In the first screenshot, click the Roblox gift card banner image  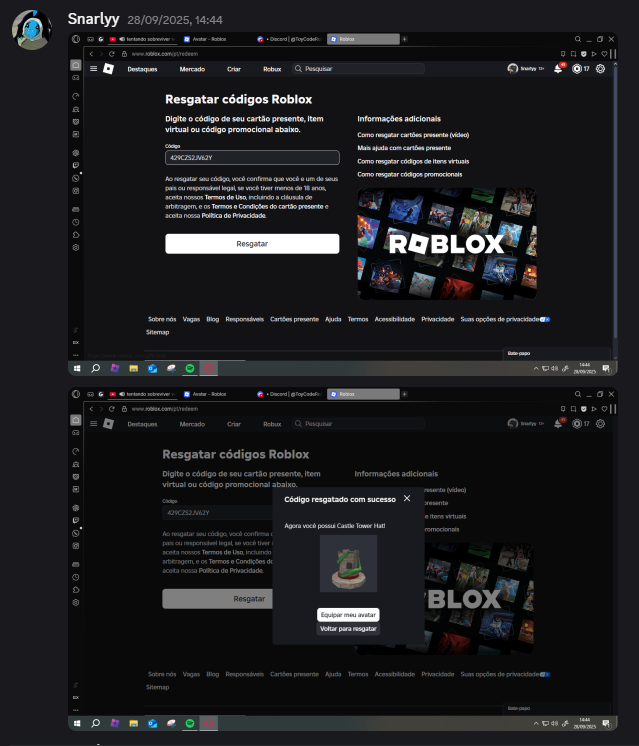447,244
